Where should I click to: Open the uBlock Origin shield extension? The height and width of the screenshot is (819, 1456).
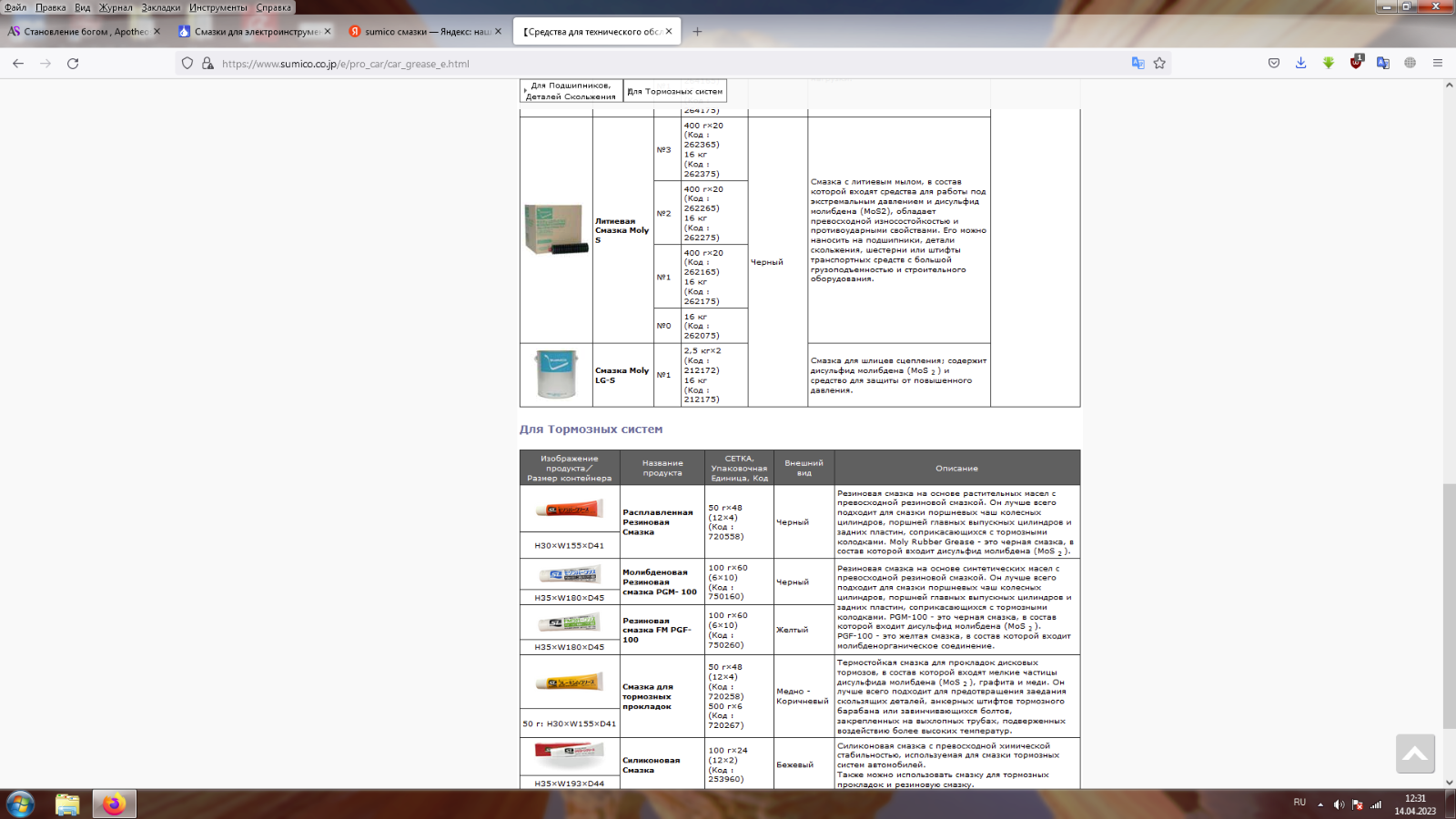click(x=1356, y=63)
